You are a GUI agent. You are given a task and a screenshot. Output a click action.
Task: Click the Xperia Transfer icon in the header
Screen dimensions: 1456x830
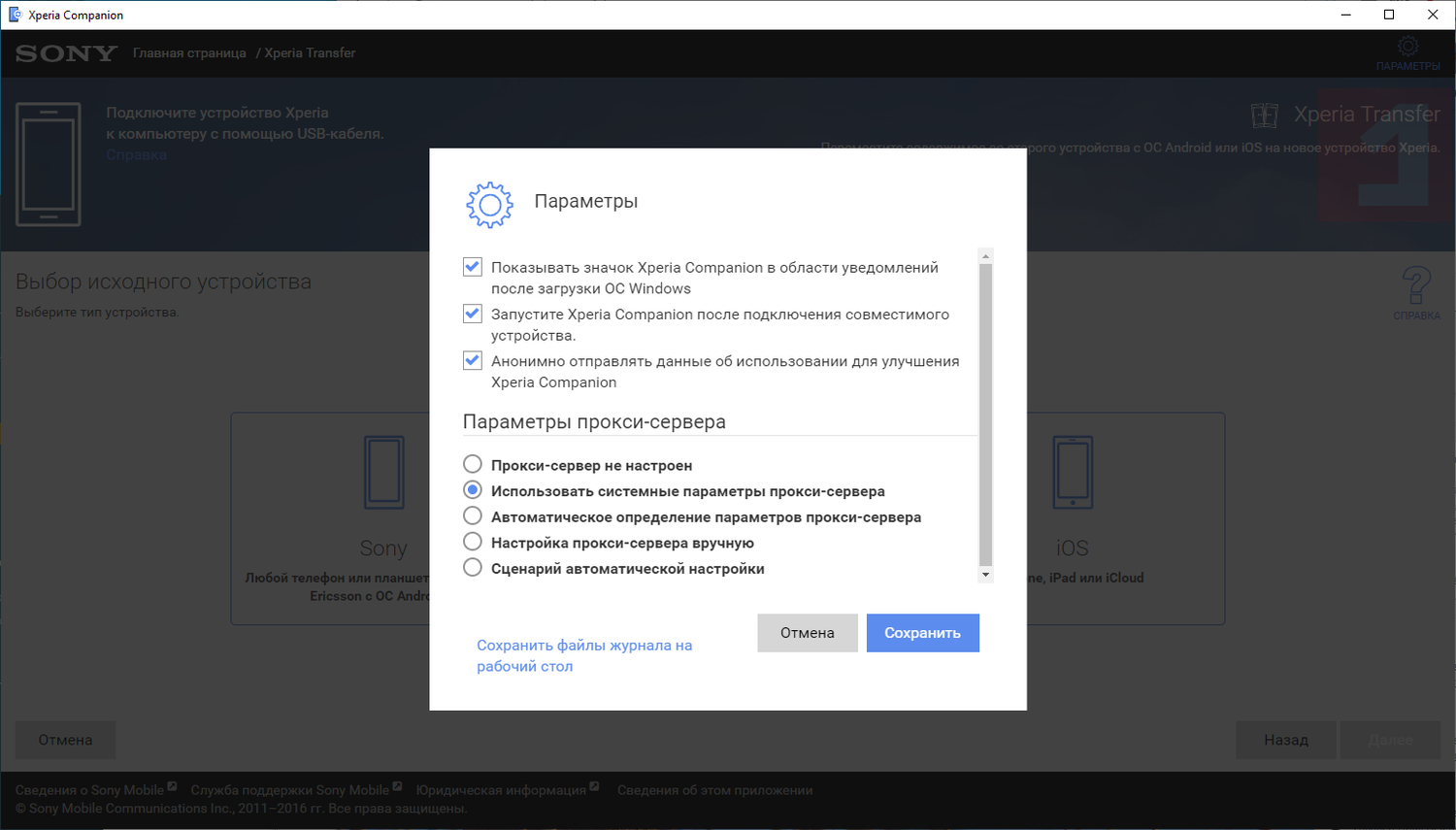(x=1264, y=115)
